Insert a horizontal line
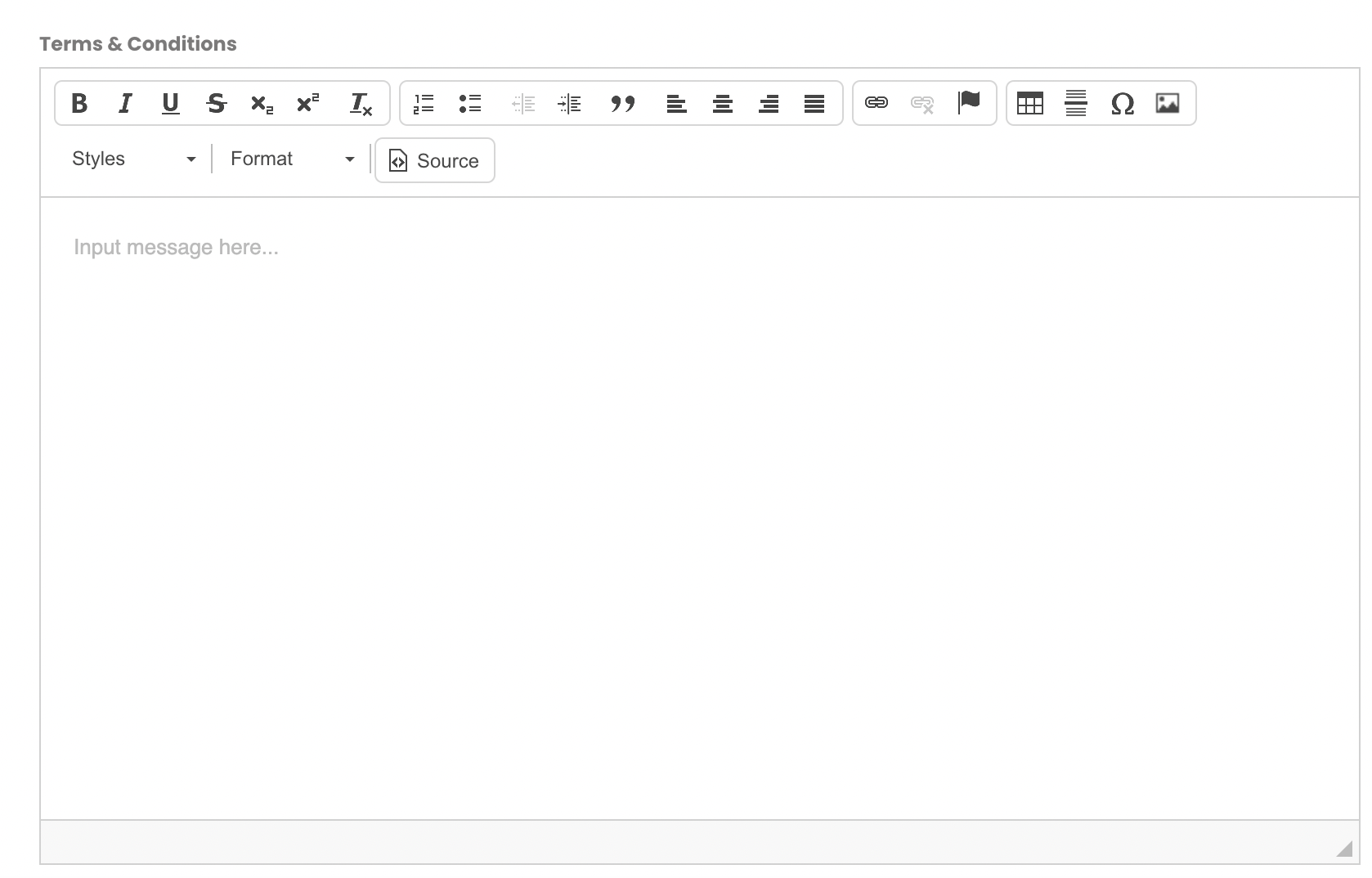Viewport: 1372px width, 878px height. tap(1076, 103)
